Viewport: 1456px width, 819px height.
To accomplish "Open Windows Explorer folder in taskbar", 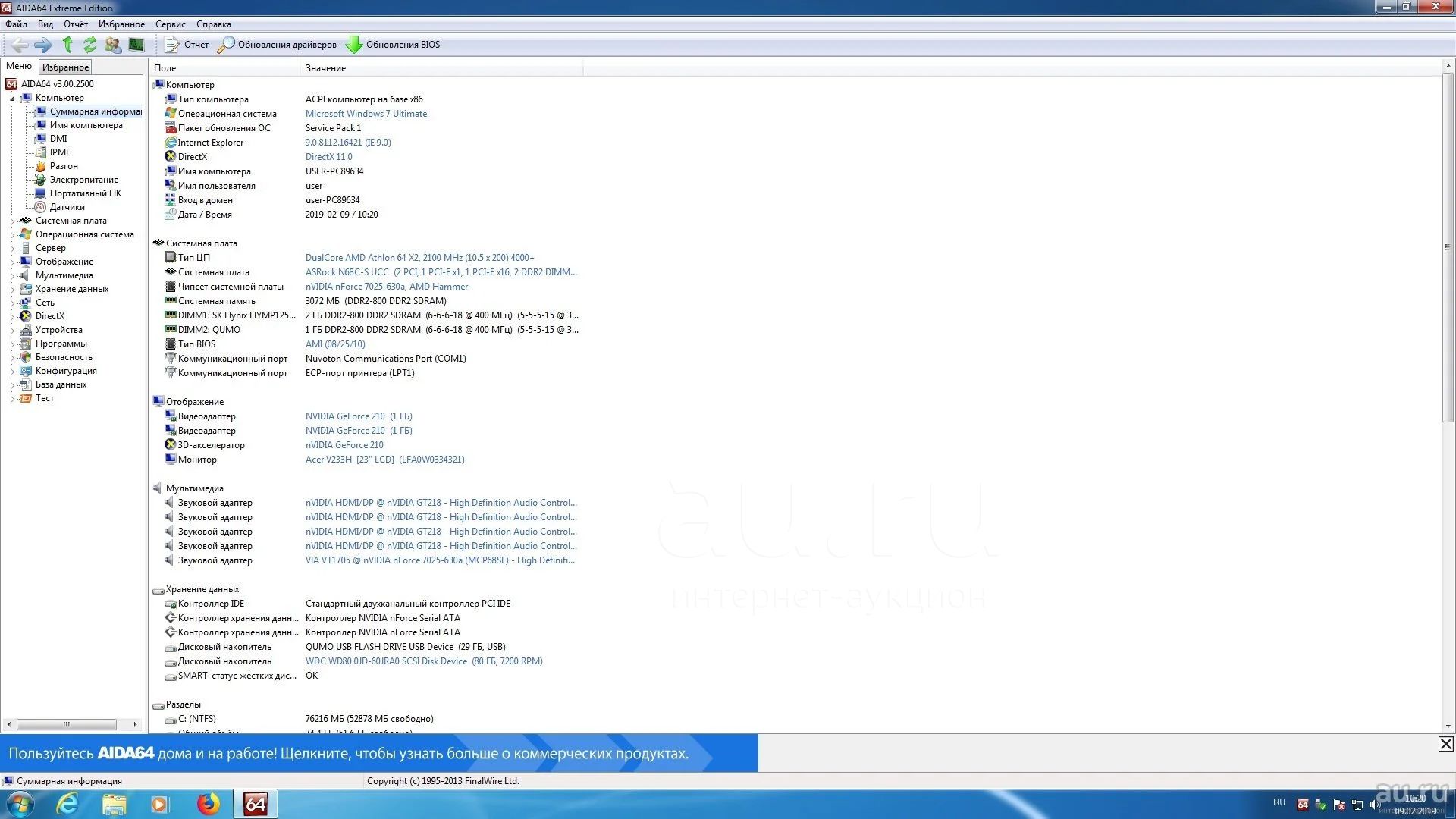I will pos(115,804).
